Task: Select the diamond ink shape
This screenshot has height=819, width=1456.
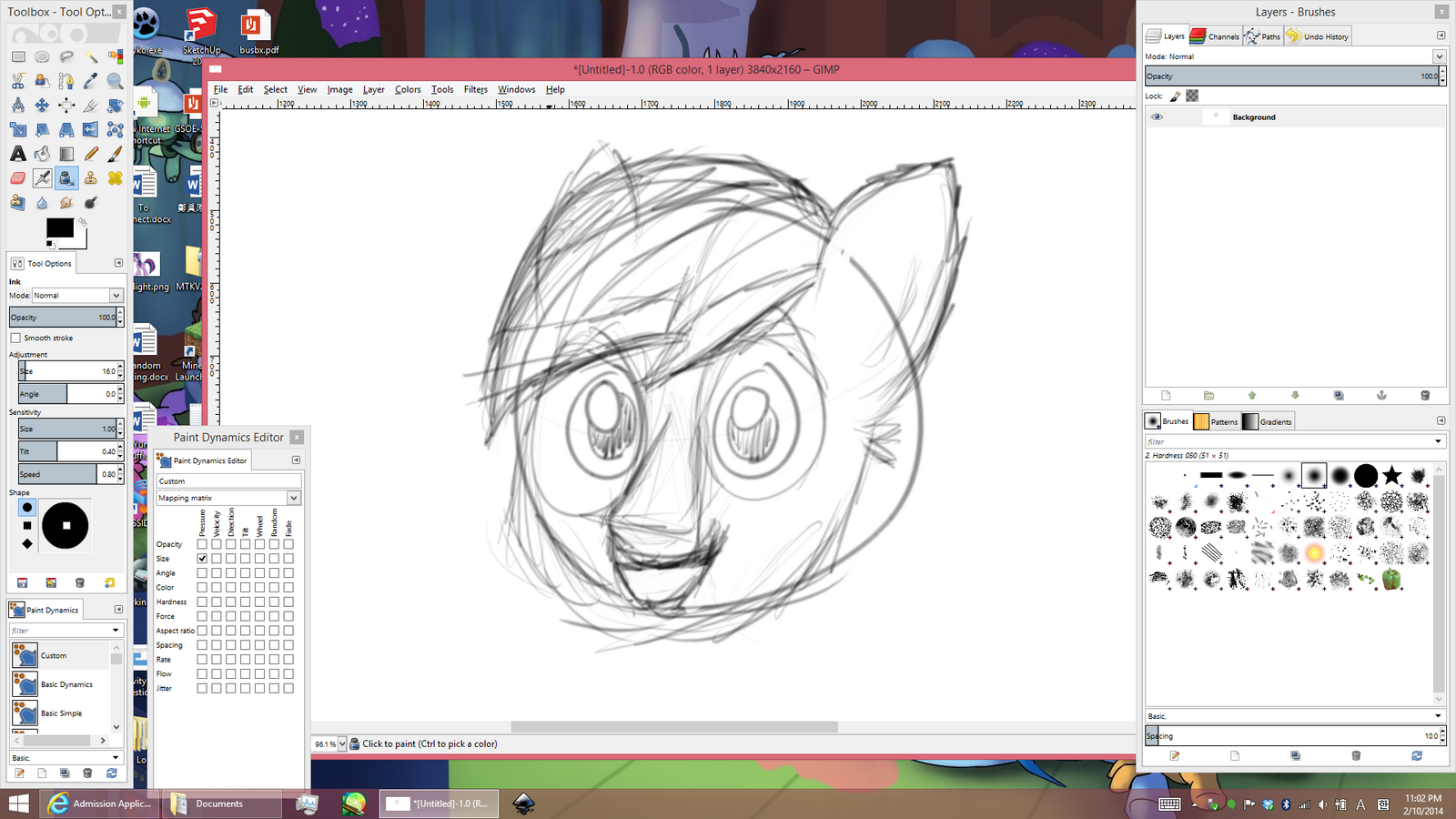Action: (27, 543)
